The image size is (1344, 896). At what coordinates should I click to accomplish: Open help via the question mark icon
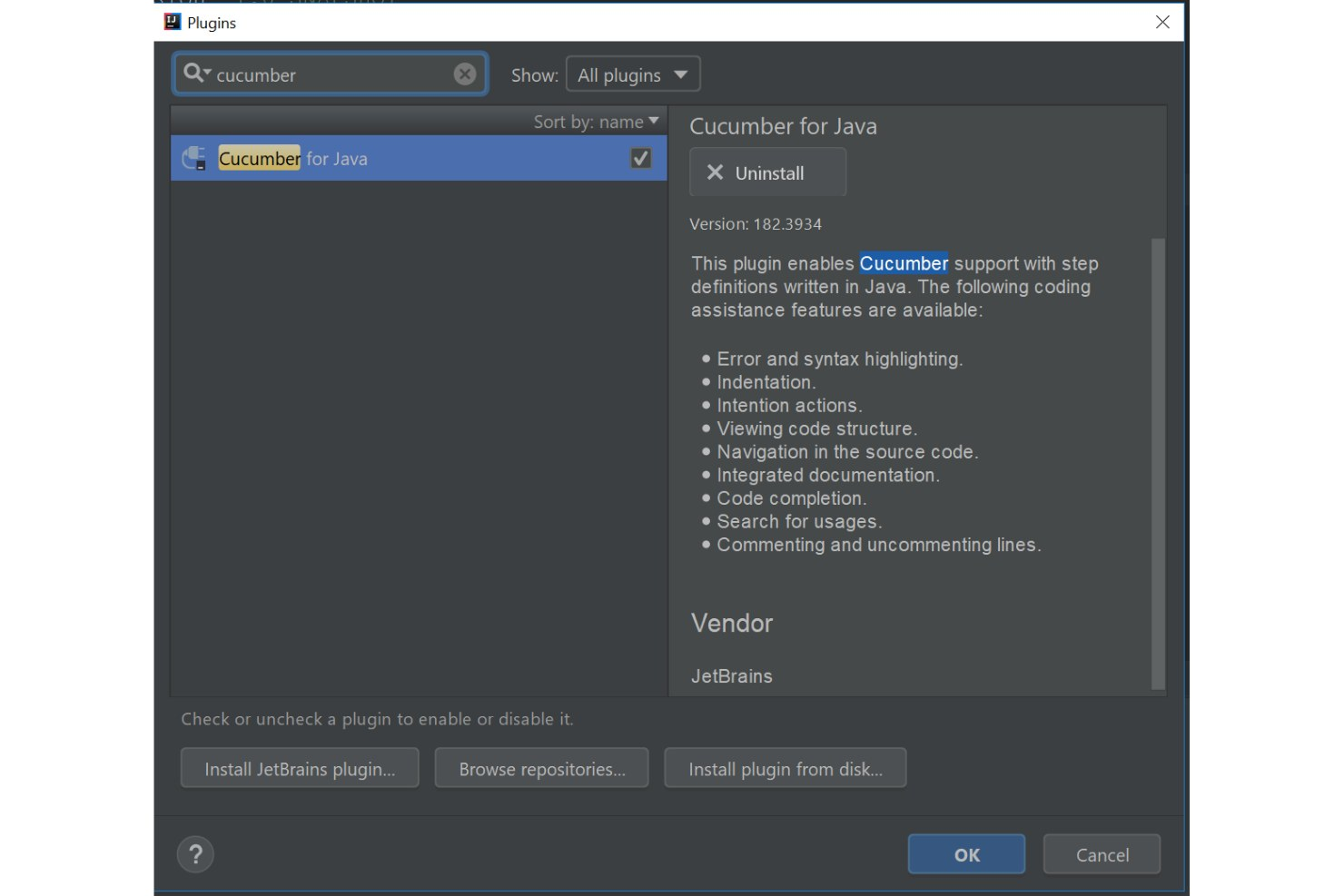(x=195, y=853)
